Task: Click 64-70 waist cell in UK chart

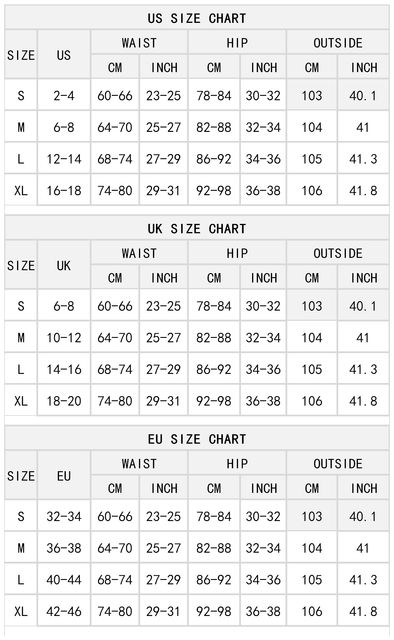Action: [115, 338]
